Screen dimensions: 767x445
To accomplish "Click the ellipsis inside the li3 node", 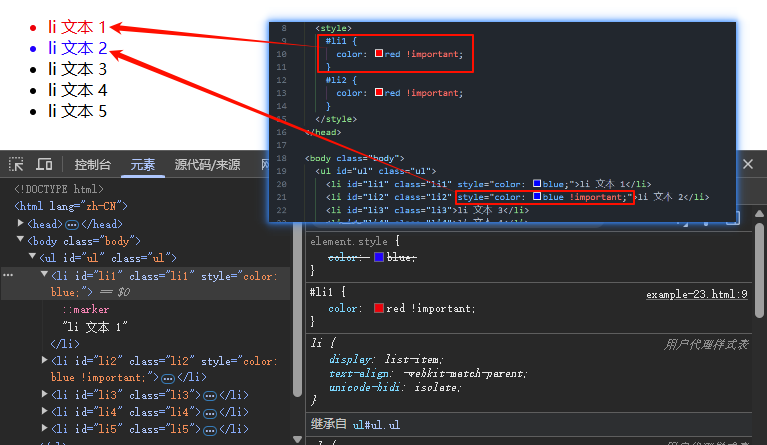I will (210, 395).
